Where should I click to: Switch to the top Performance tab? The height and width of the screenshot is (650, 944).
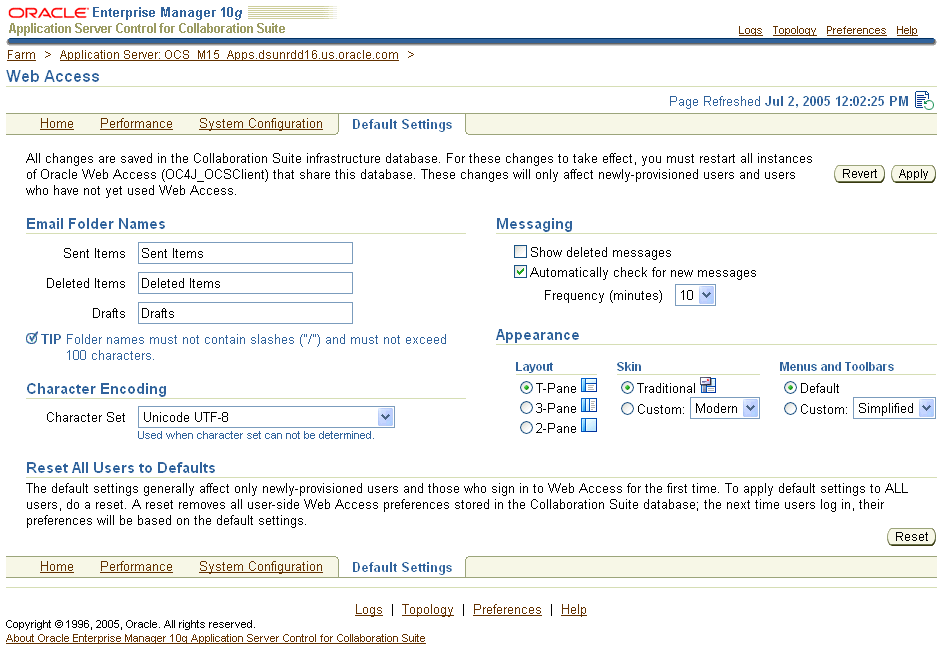pos(136,124)
